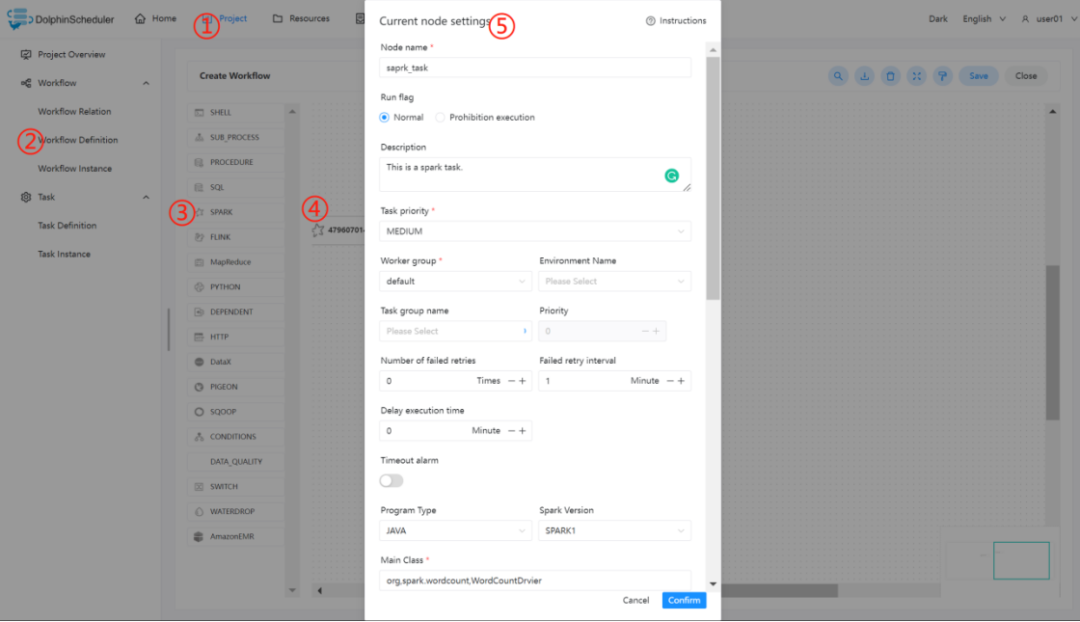This screenshot has width=1080, height=622.
Task: Click the delete trash icon in toolbar
Action: (x=890, y=76)
